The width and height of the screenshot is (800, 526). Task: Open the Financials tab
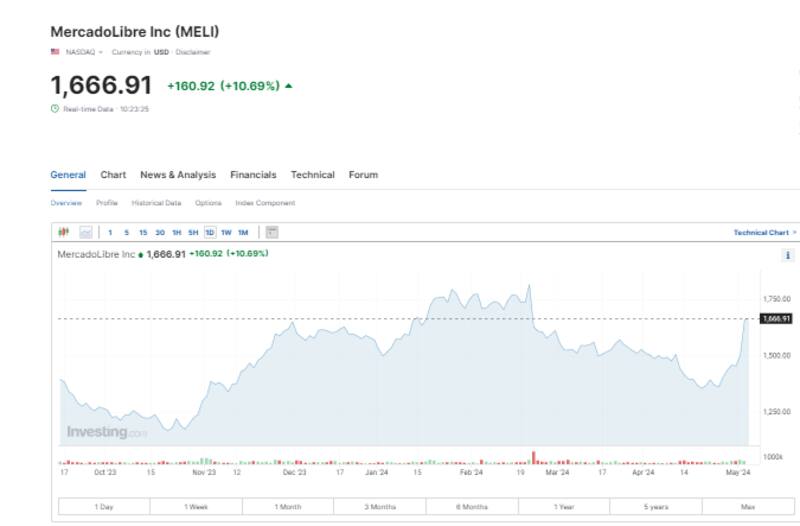pos(253,175)
